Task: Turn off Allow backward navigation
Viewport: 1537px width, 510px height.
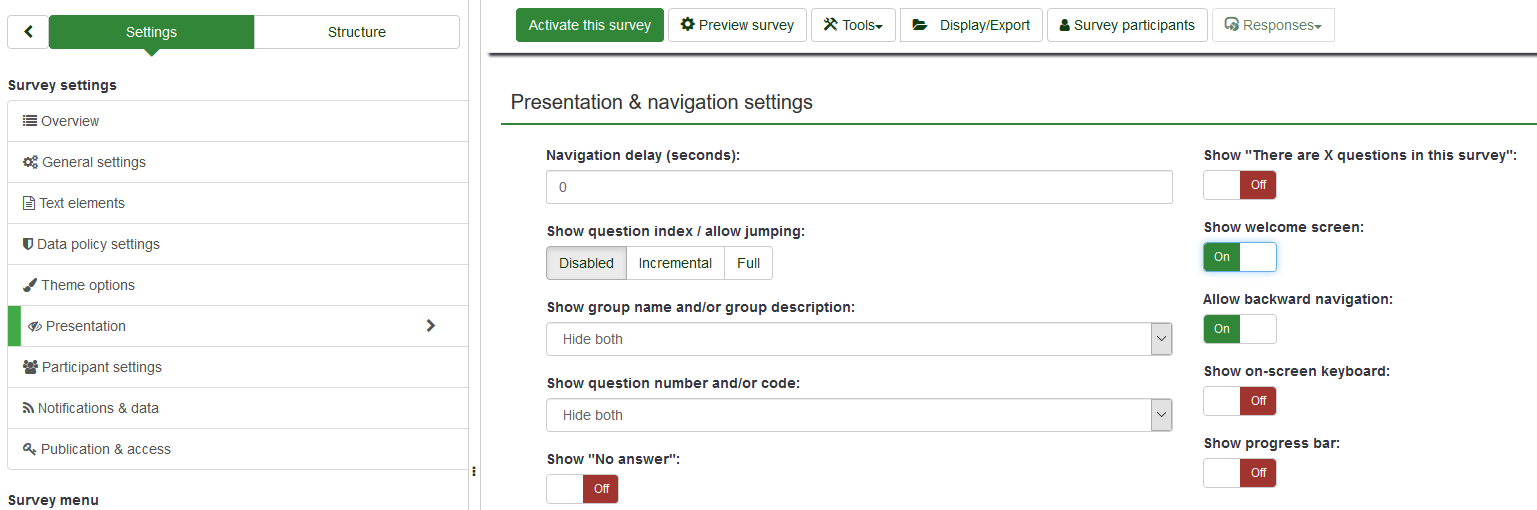Action: tap(1240, 329)
